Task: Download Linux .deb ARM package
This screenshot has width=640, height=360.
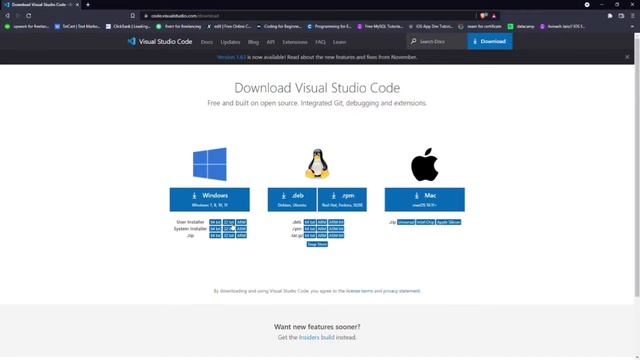Action: pyautogui.click(x=322, y=222)
